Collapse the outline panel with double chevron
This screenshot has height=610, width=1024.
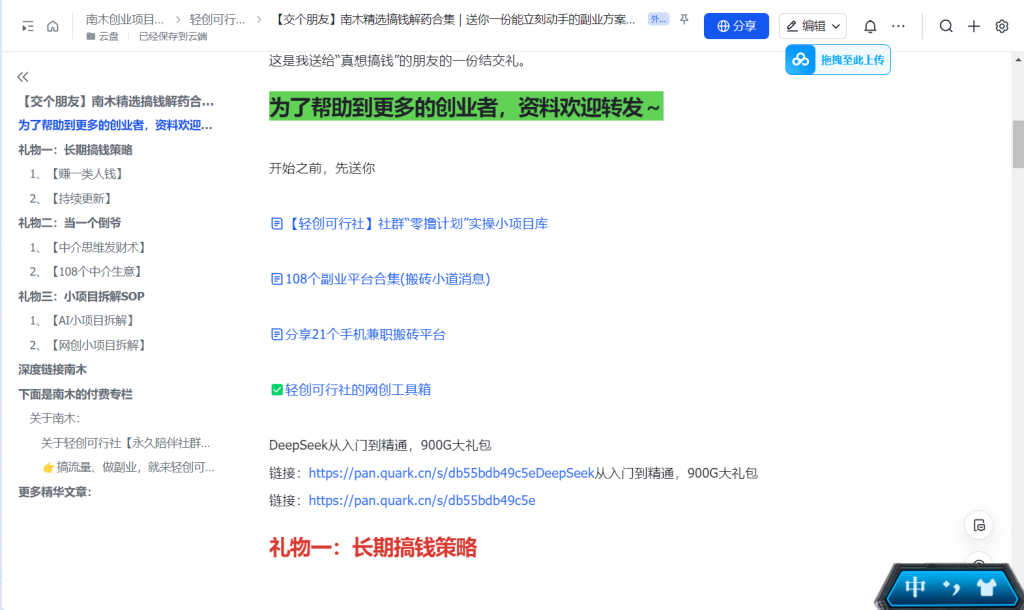coord(23,77)
